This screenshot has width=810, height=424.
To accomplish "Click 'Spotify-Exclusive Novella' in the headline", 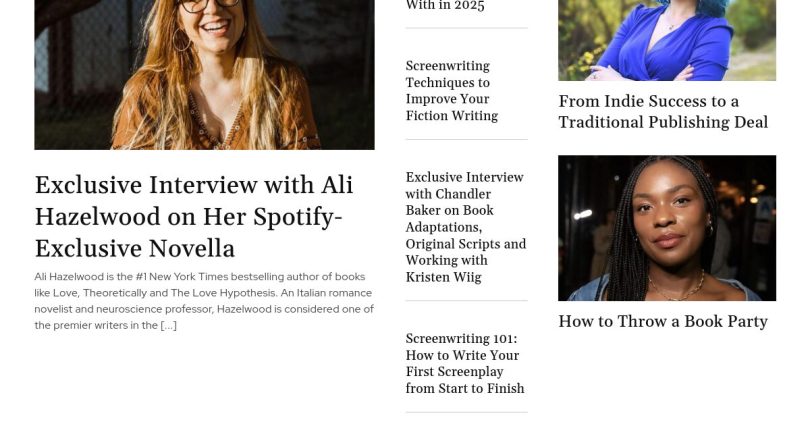I will click(189, 232).
